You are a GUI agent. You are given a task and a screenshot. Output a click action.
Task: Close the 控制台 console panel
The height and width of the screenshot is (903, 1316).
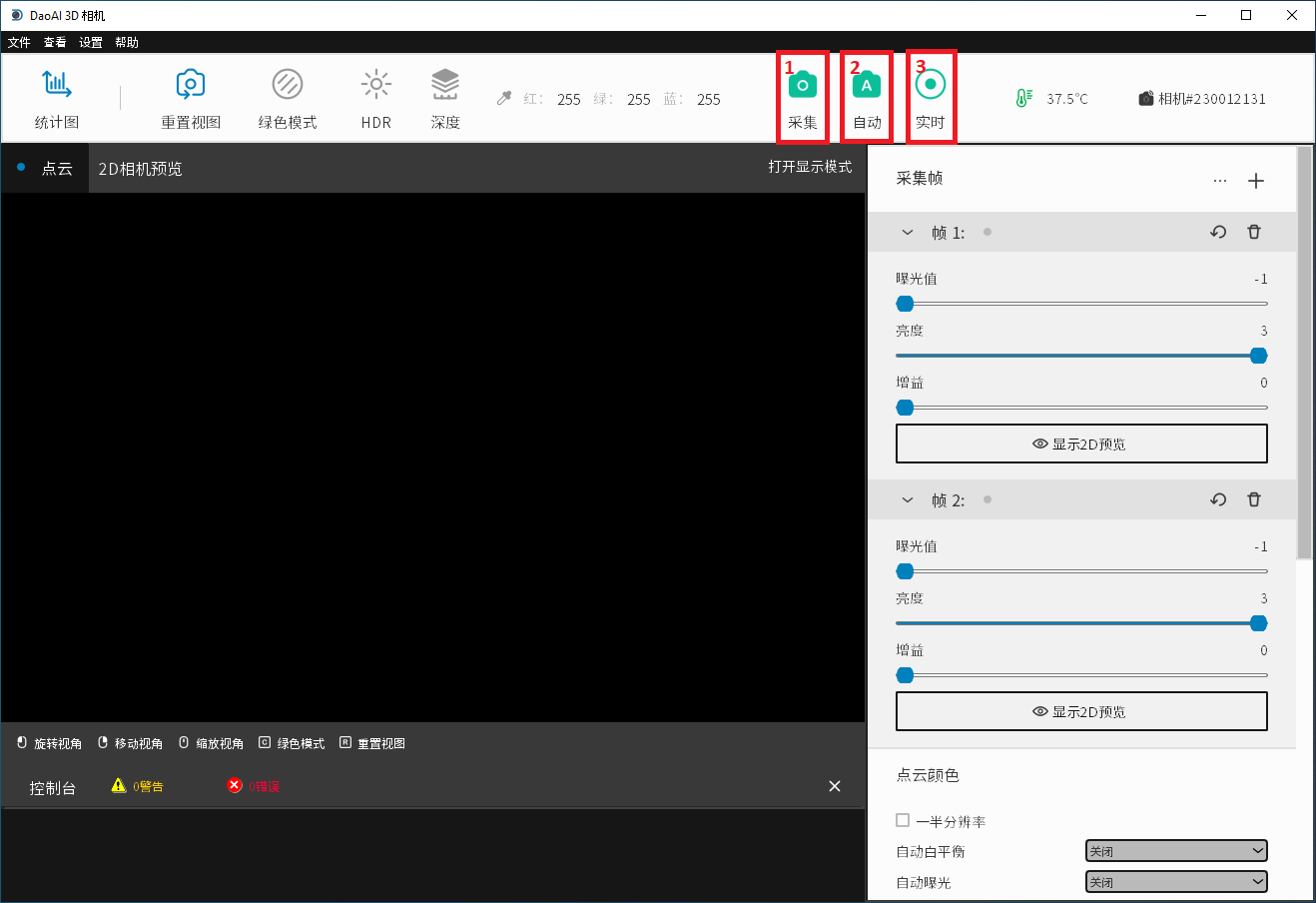(x=835, y=786)
